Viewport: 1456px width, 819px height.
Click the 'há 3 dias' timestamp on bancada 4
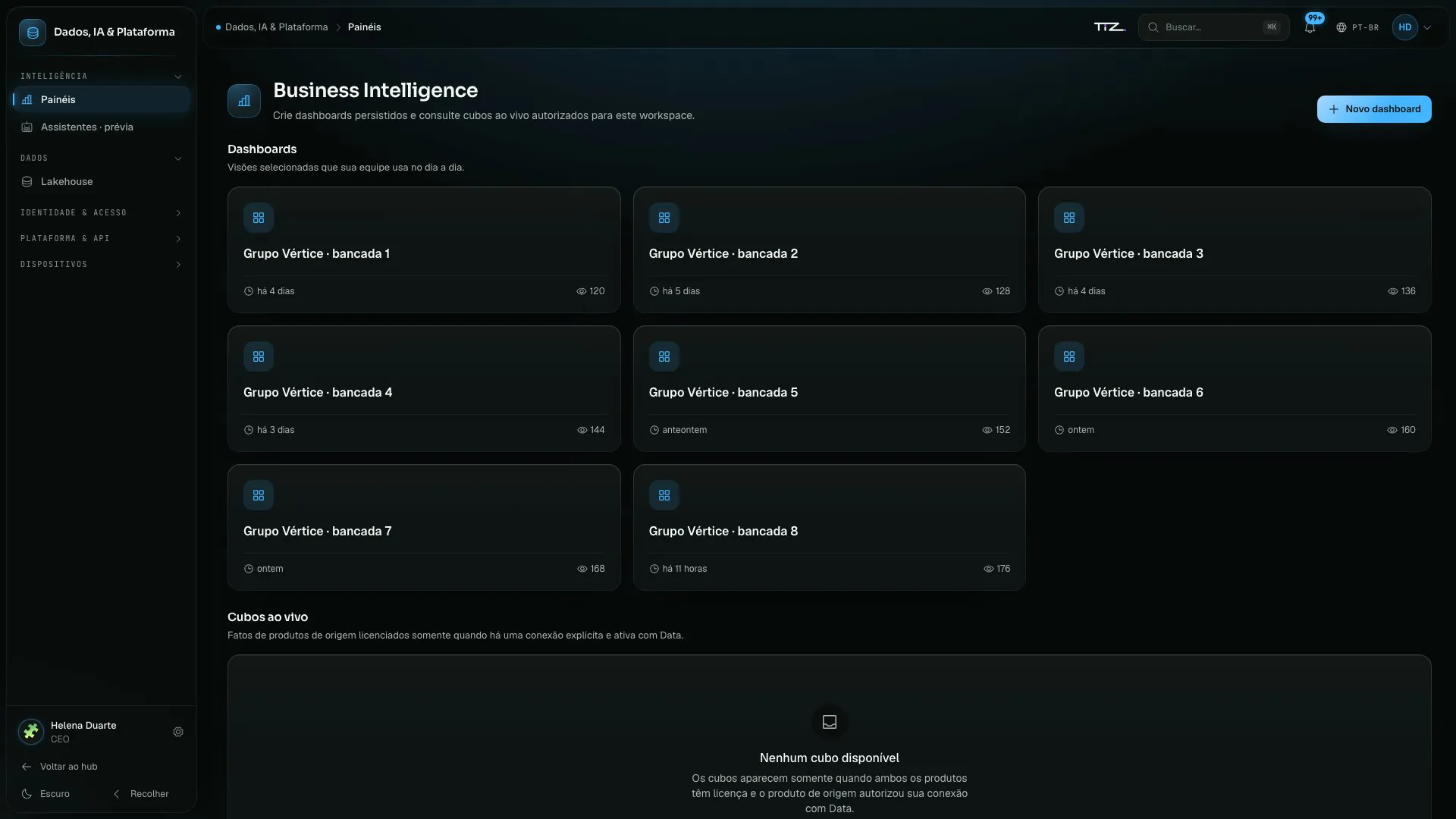[275, 430]
